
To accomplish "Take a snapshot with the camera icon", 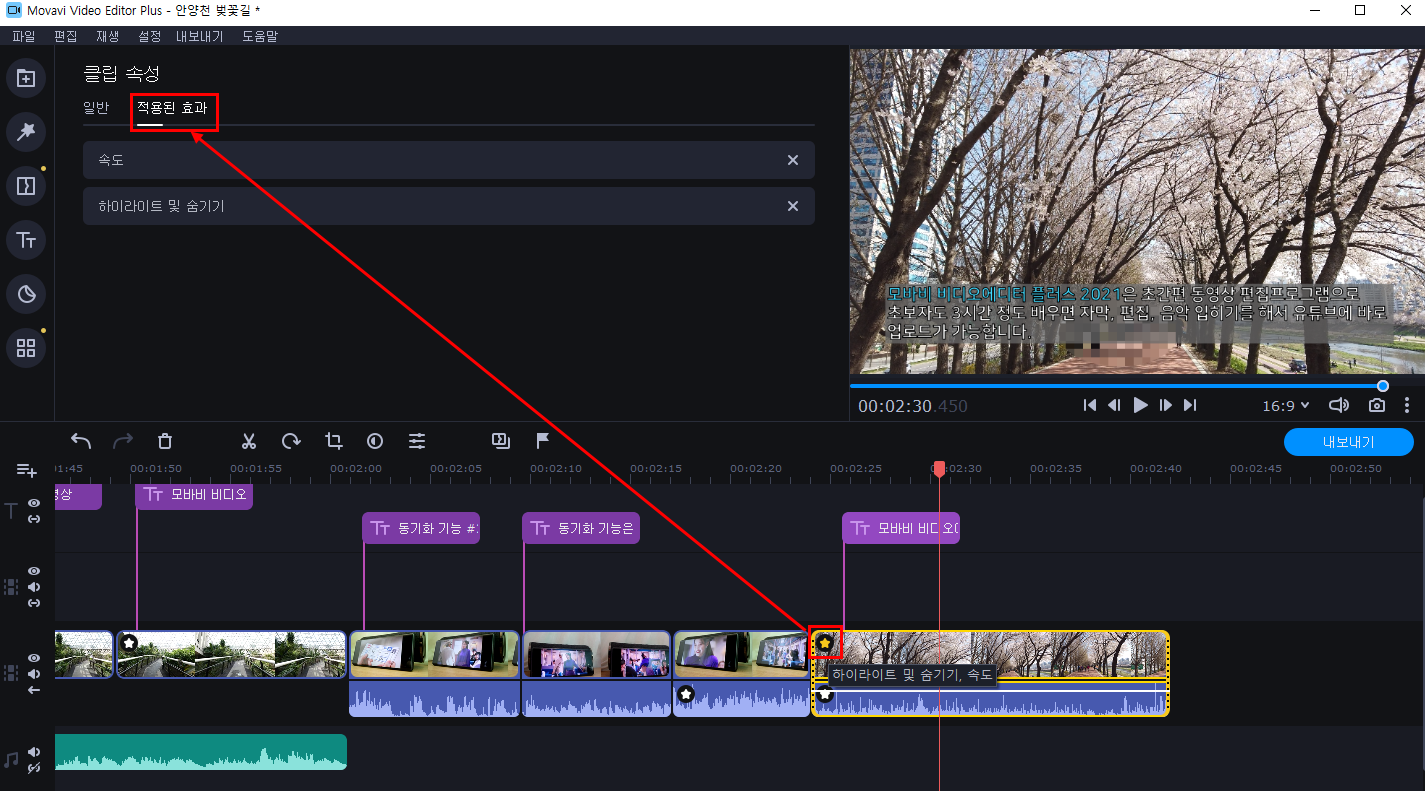I will (x=1377, y=405).
